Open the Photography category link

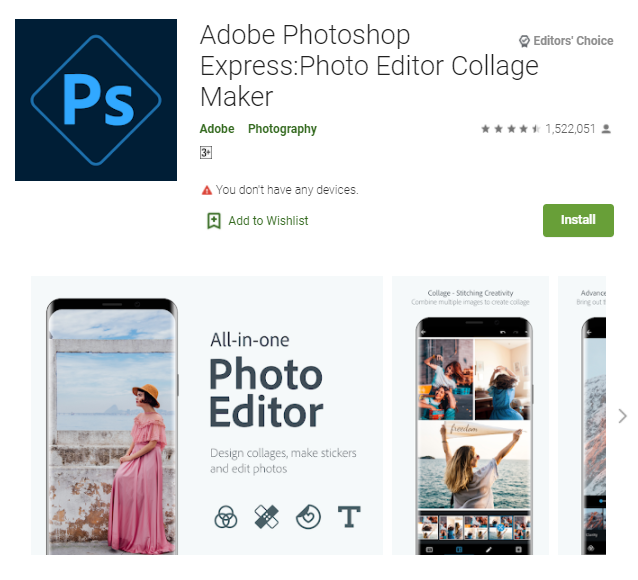(282, 129)
